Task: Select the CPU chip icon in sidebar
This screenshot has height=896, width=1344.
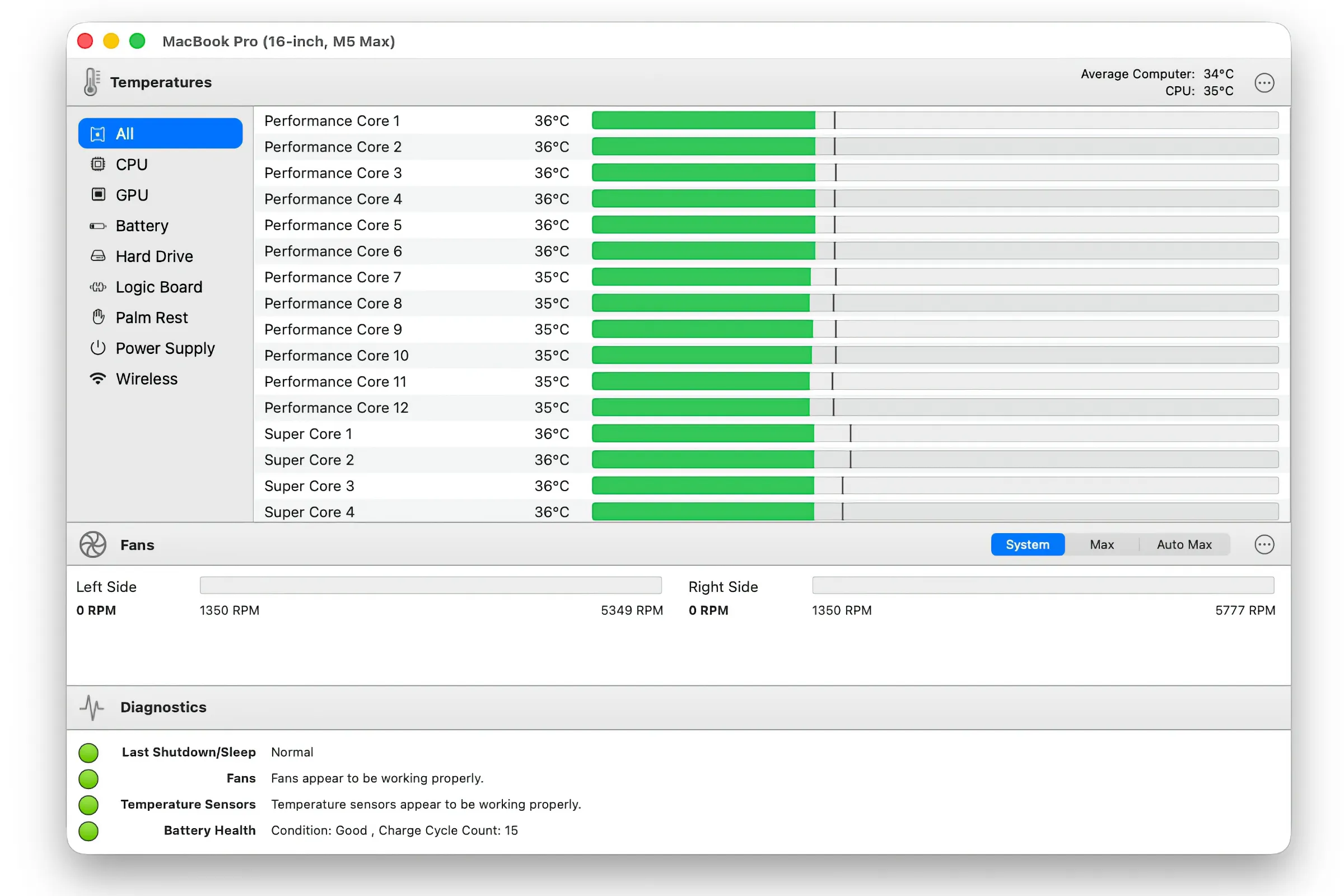Action: (97, 165)
